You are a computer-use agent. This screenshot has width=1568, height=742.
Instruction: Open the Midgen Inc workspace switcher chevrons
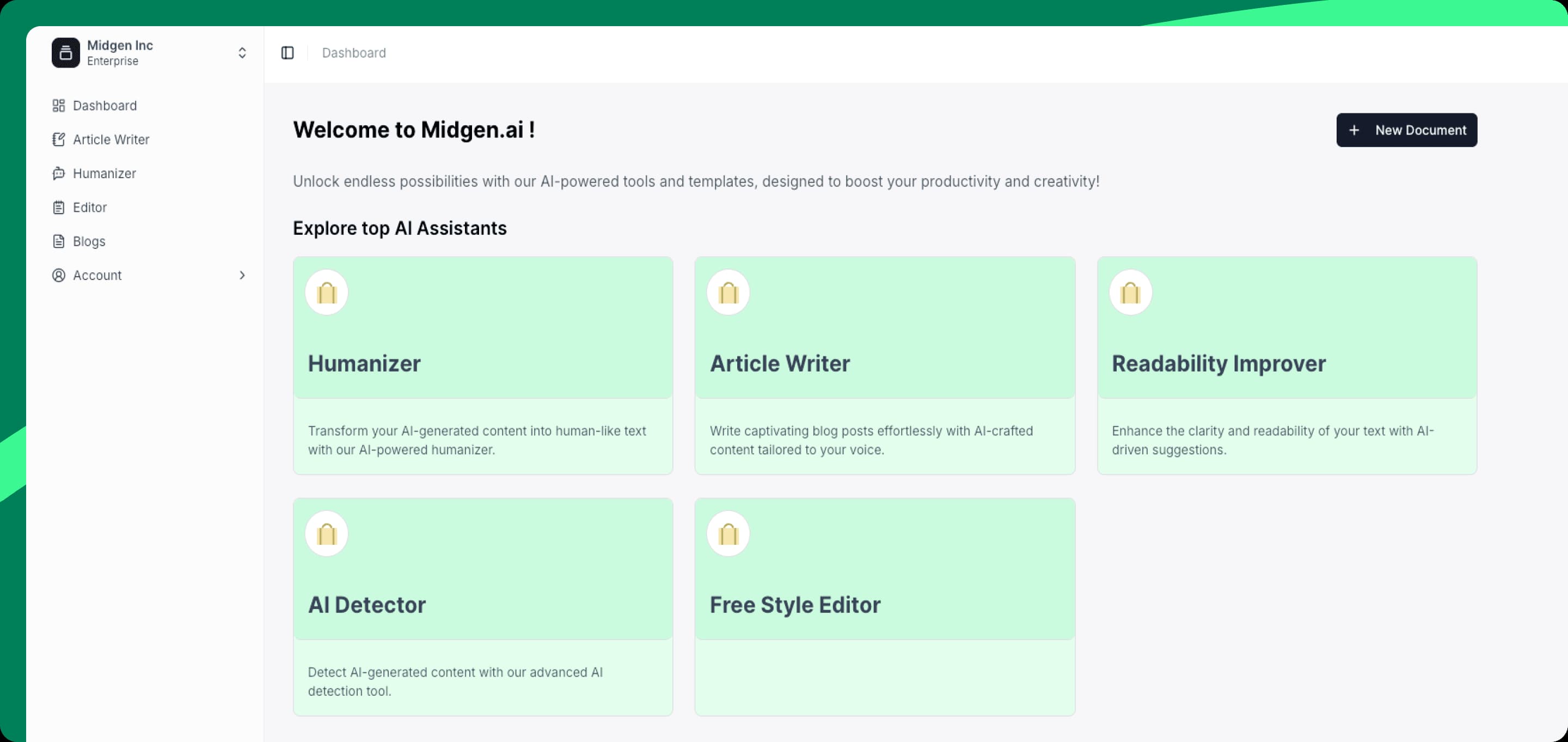[242, 52]
